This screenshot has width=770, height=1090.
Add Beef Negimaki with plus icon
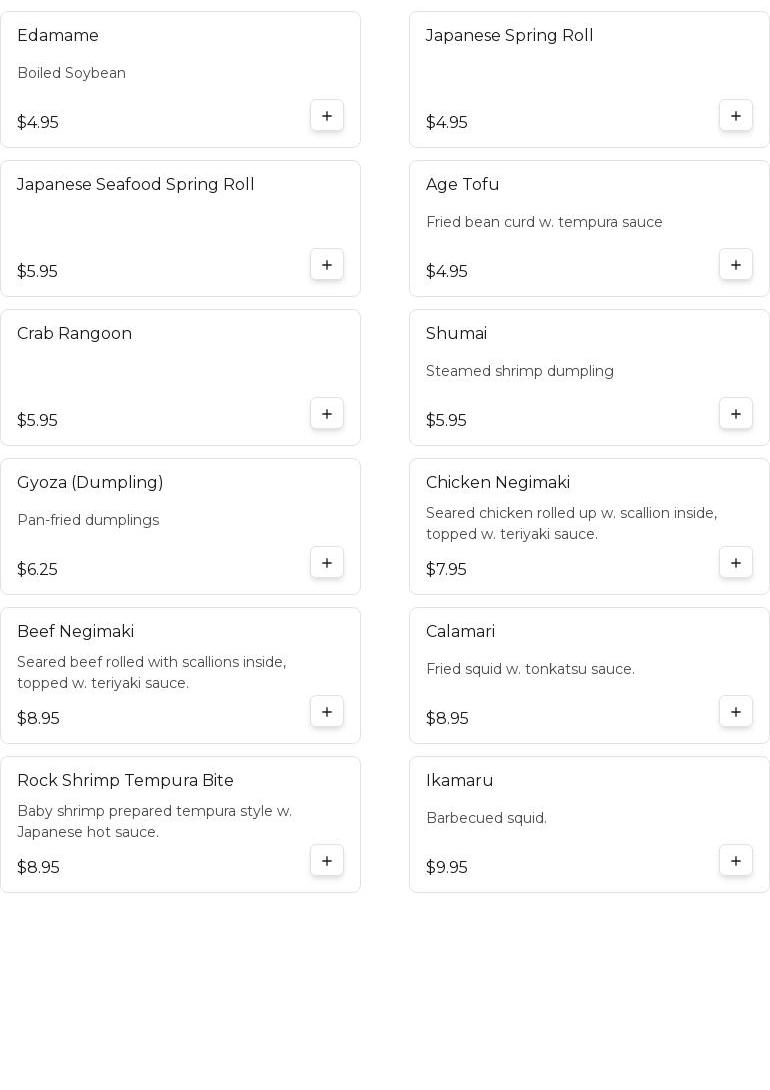click(x=327, y=712)
